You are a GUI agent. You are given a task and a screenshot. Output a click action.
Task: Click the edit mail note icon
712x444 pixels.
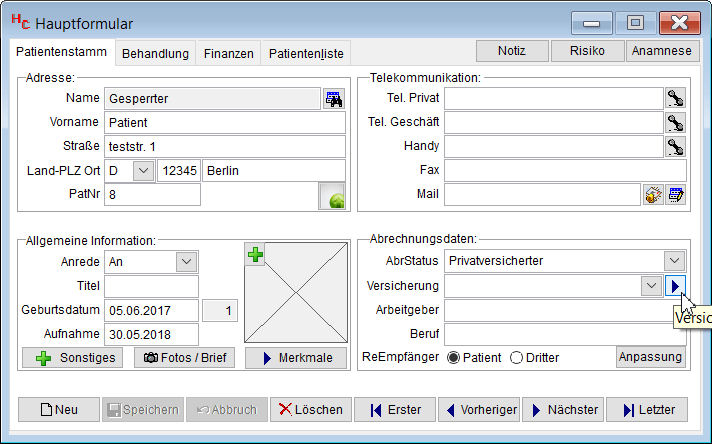[x=676, y=194]
